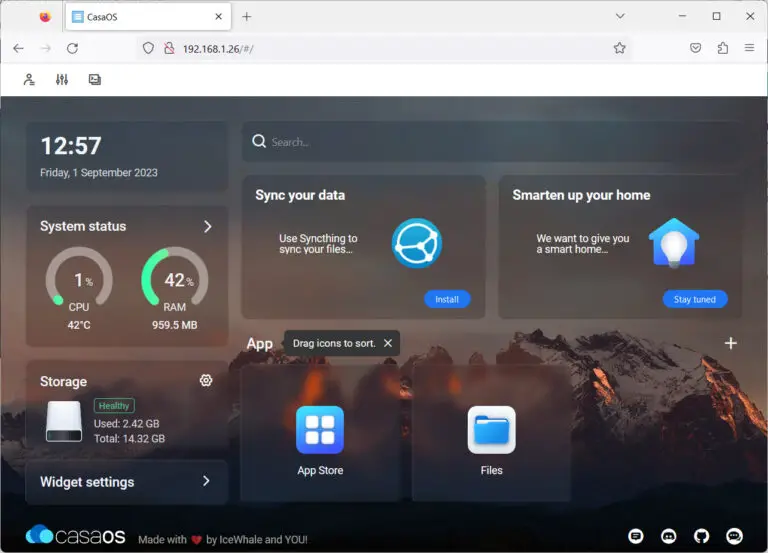Open the GitHub link icon
The image size is (768, 553).
pyautogui.click(x=702, y=536)
